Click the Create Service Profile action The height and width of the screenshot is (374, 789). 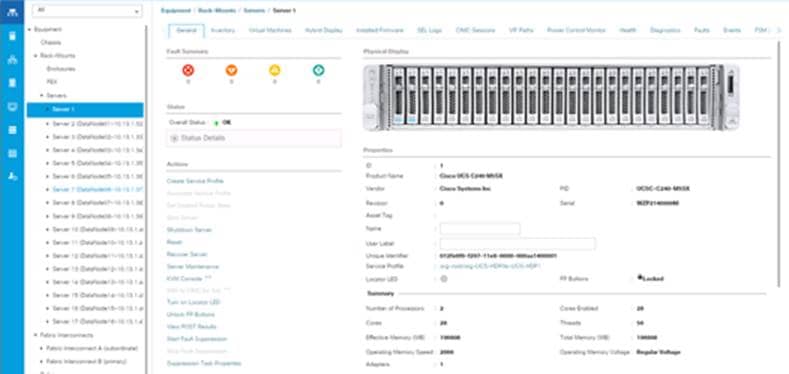[195, 181]
